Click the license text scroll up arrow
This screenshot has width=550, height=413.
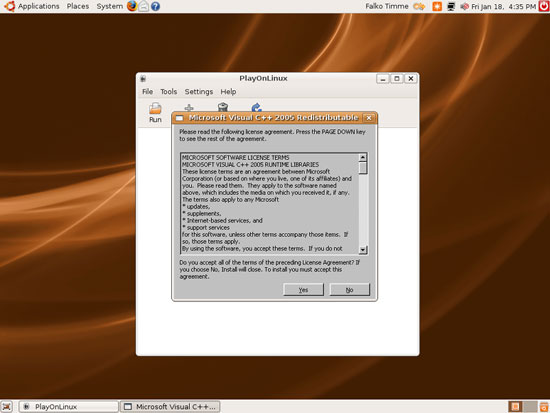(x=363, y=157)
